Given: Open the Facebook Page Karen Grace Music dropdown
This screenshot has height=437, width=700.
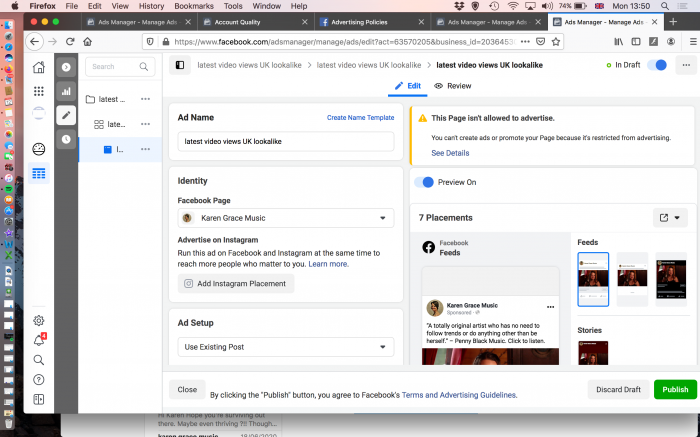Looking at the screenshot, I should point(286,218).
